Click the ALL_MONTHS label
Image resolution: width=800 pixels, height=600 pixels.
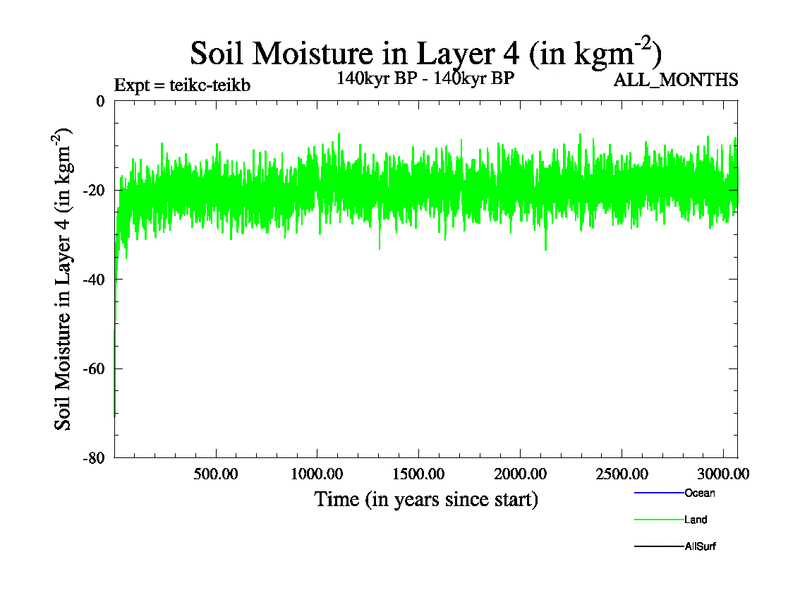676,80
